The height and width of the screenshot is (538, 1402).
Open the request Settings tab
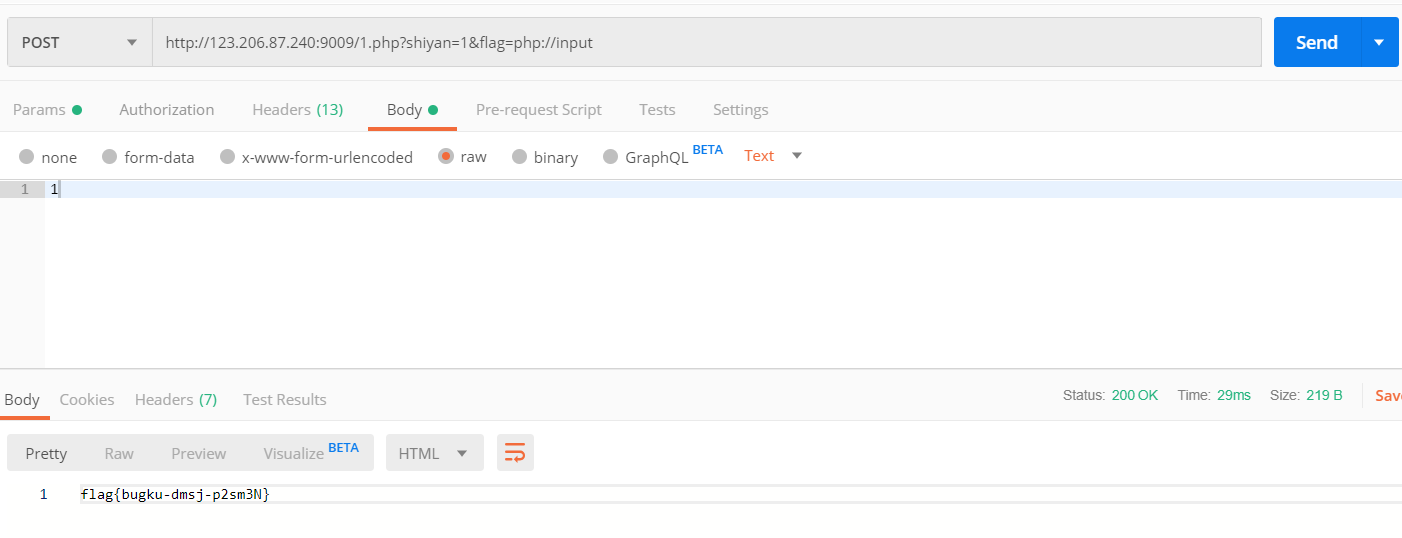point(741,110)
